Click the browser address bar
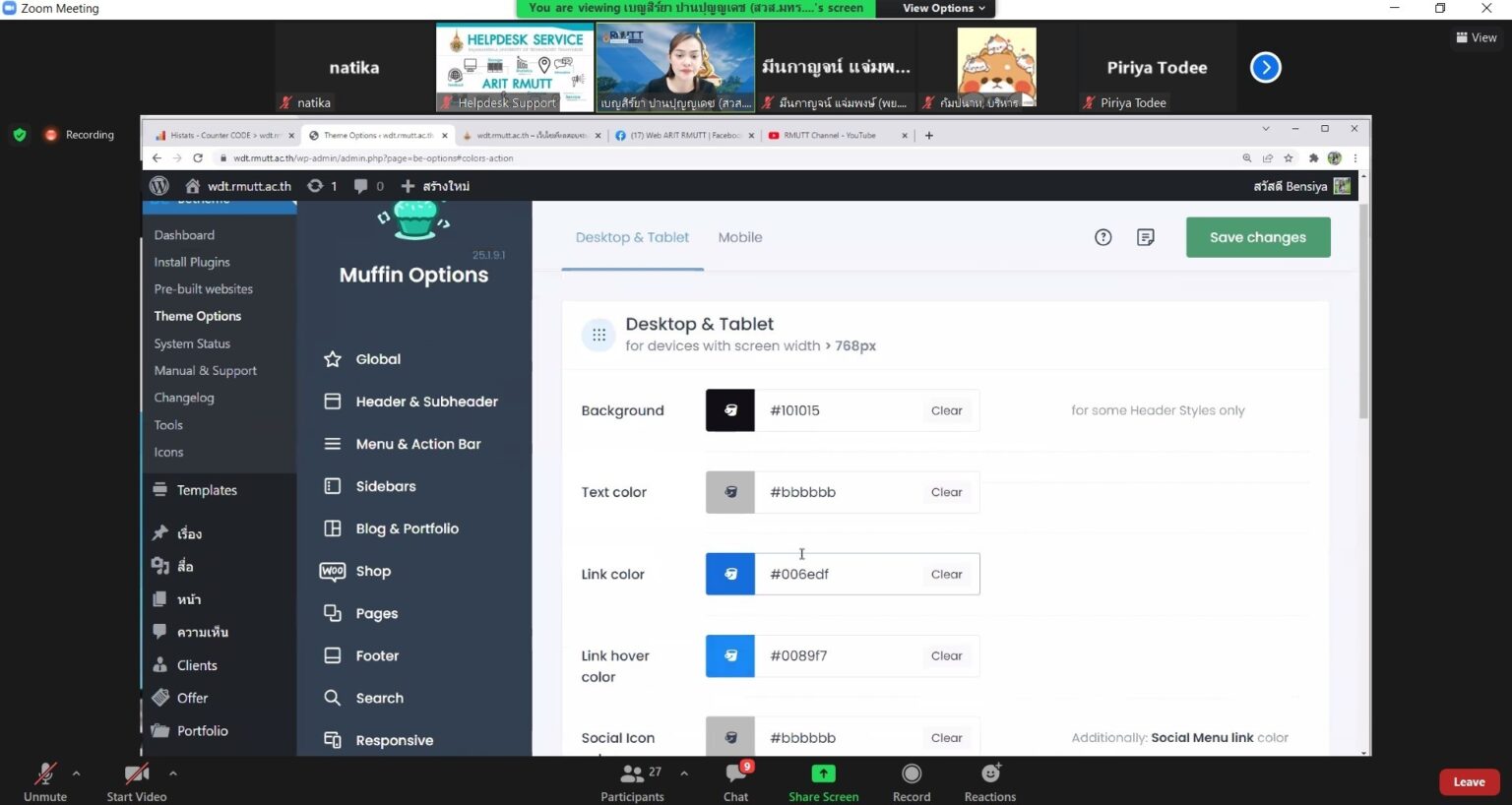 tap(728, 157)
